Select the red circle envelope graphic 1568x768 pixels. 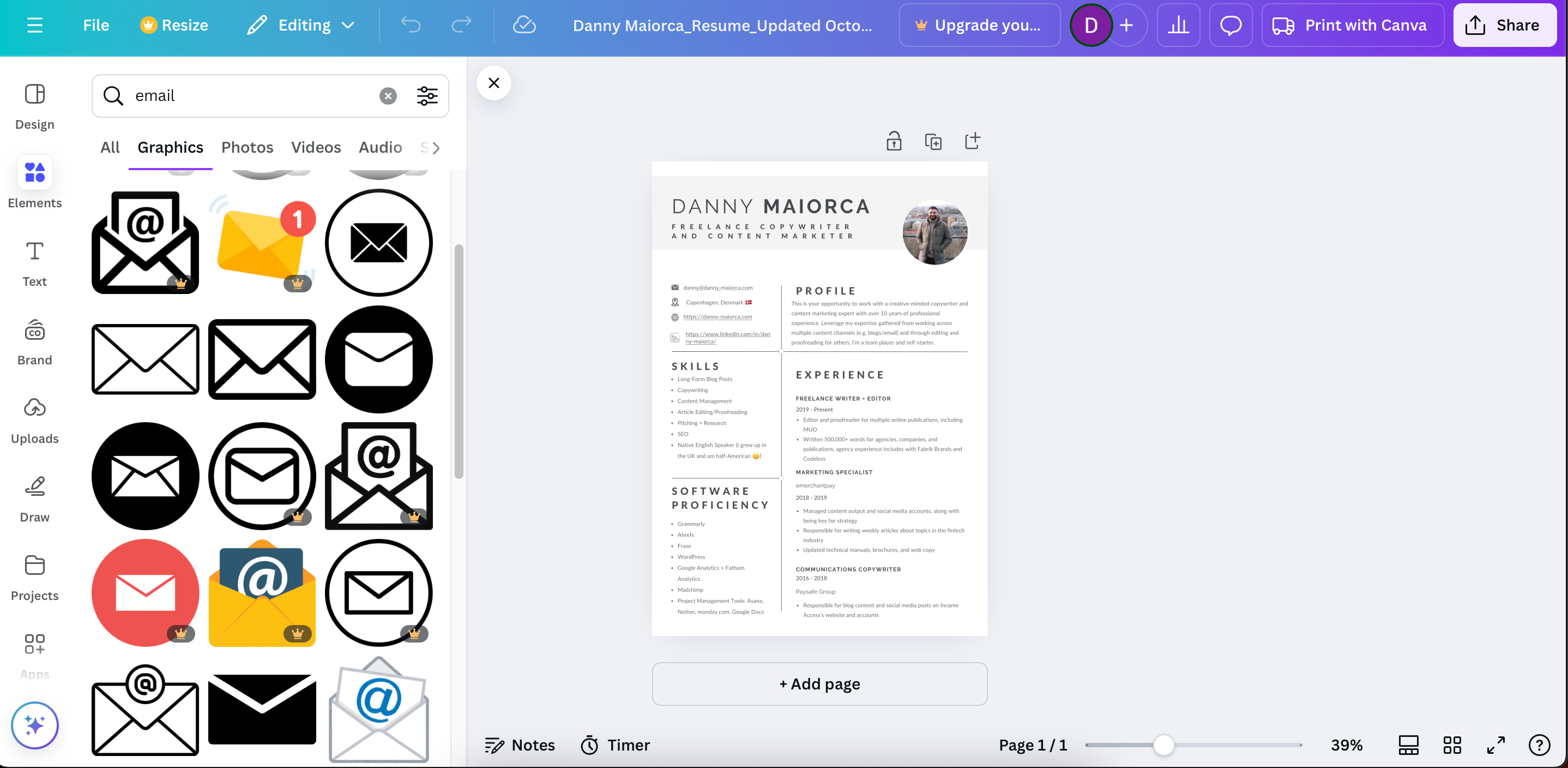pos(145,592)
